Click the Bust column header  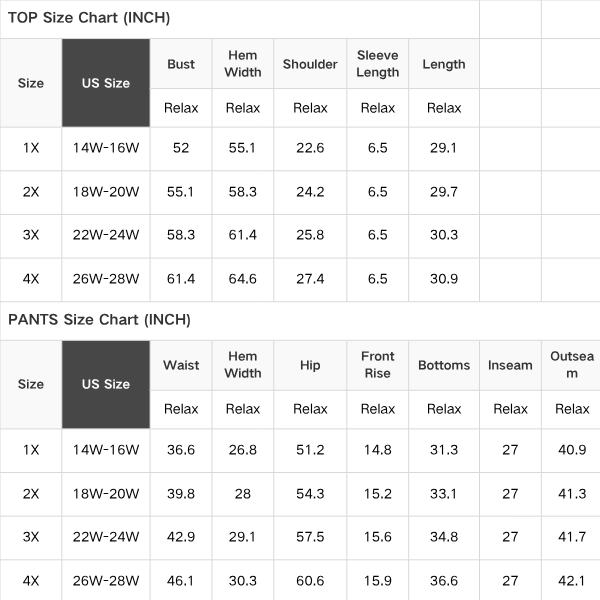tap(181, 64)
